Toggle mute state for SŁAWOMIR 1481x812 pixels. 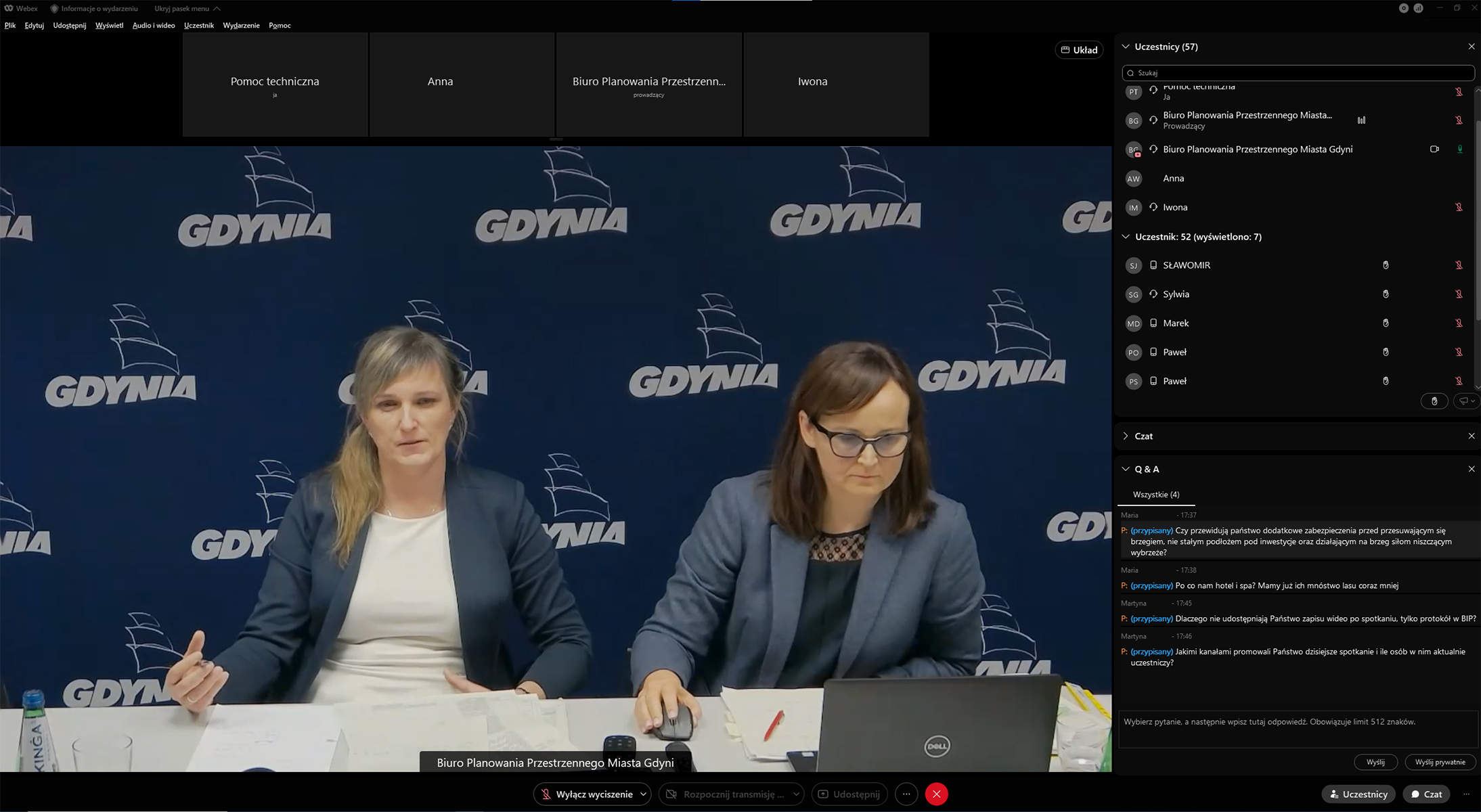pyautogui.click(x=1459, y=265)
